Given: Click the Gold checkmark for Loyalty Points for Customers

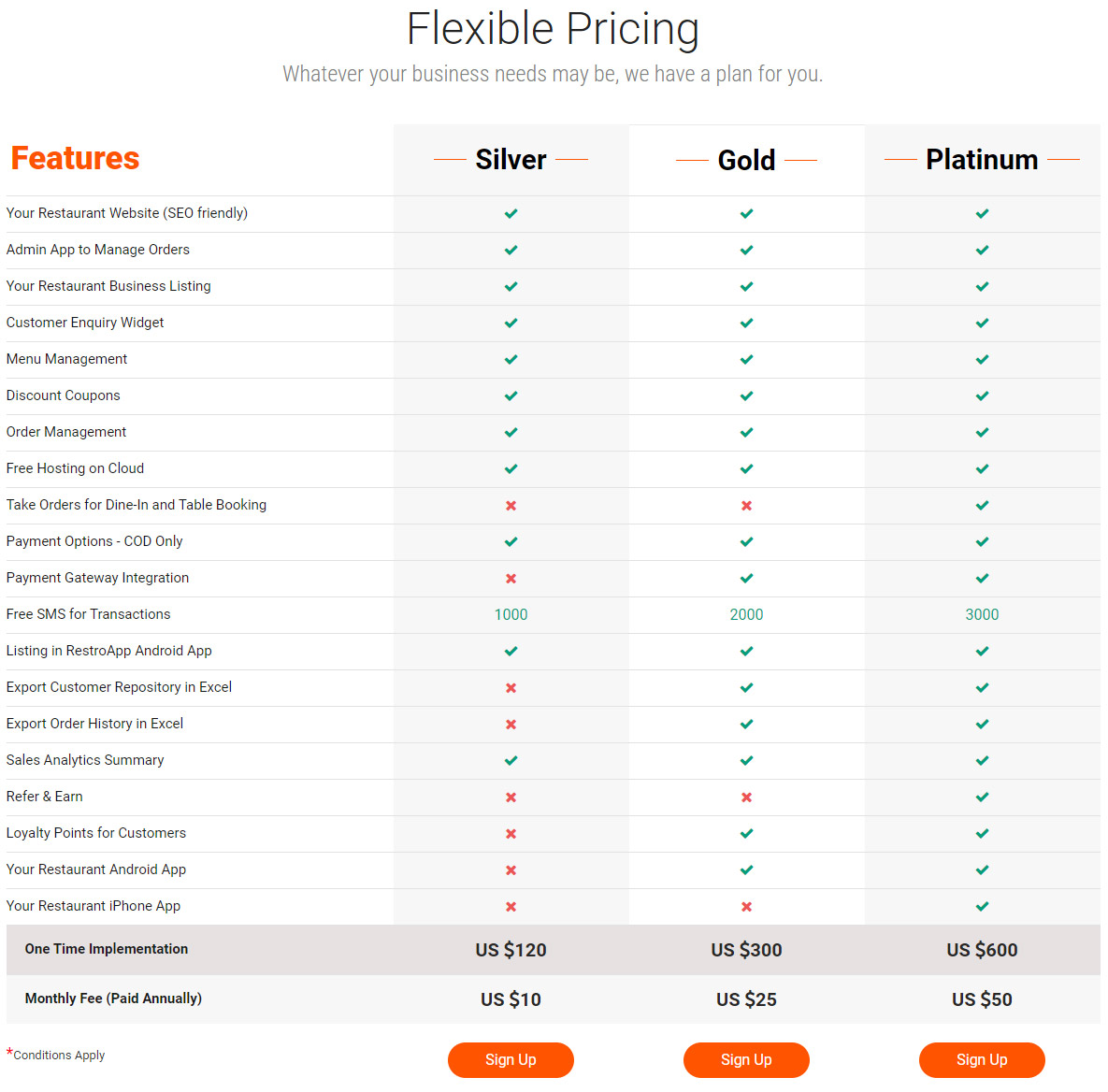Looking at the screenshot, I should (x=746, y=833).
